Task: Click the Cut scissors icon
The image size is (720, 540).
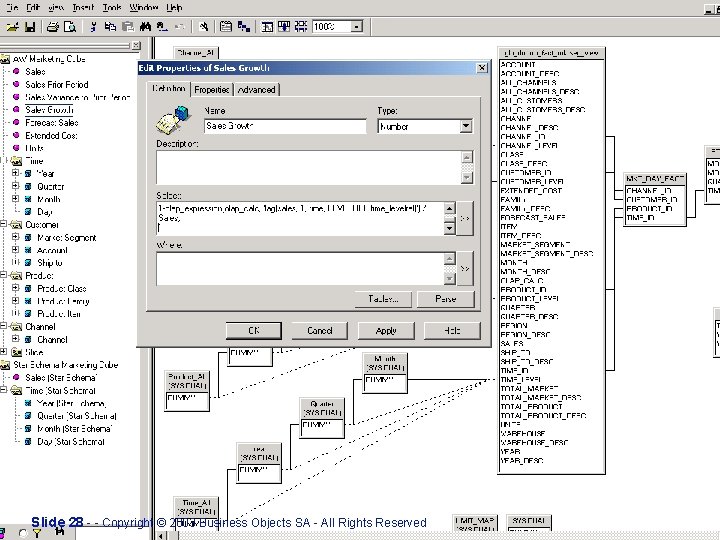Action: coord(93,27)
